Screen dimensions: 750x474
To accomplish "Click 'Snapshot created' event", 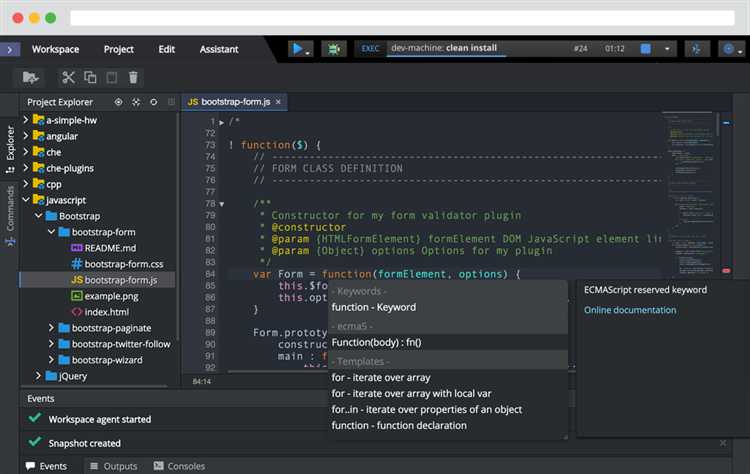I will [84, 443].
